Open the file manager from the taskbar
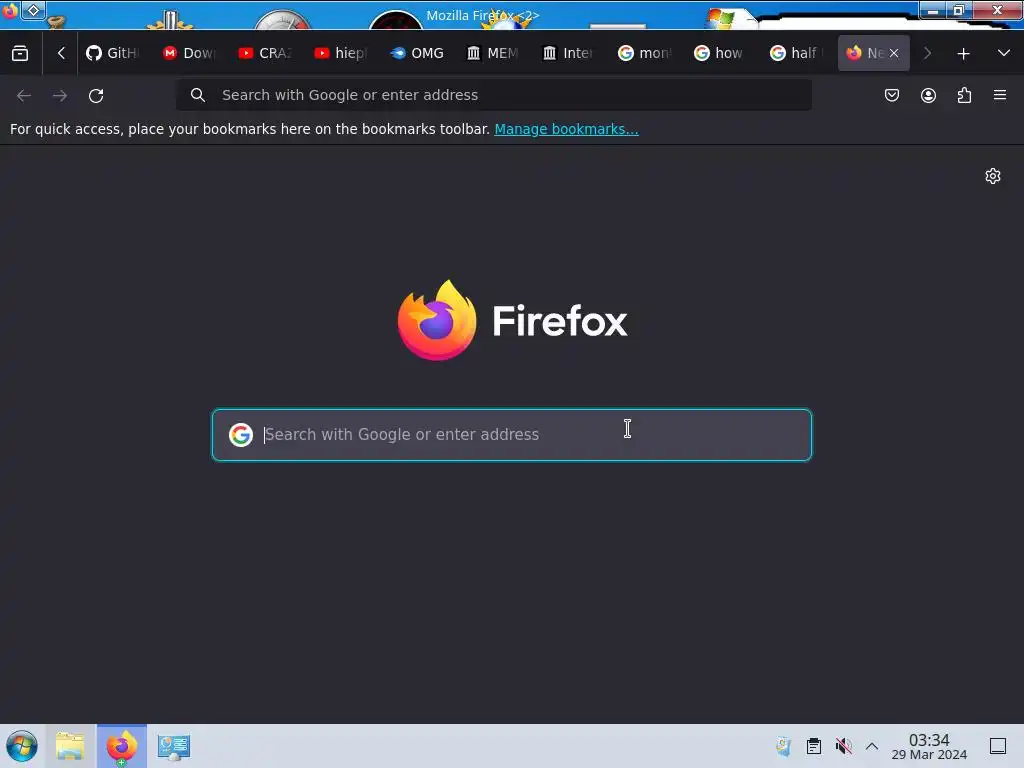Image resolution: width=1024 pixels, height=768 pixels. [71, 746]
